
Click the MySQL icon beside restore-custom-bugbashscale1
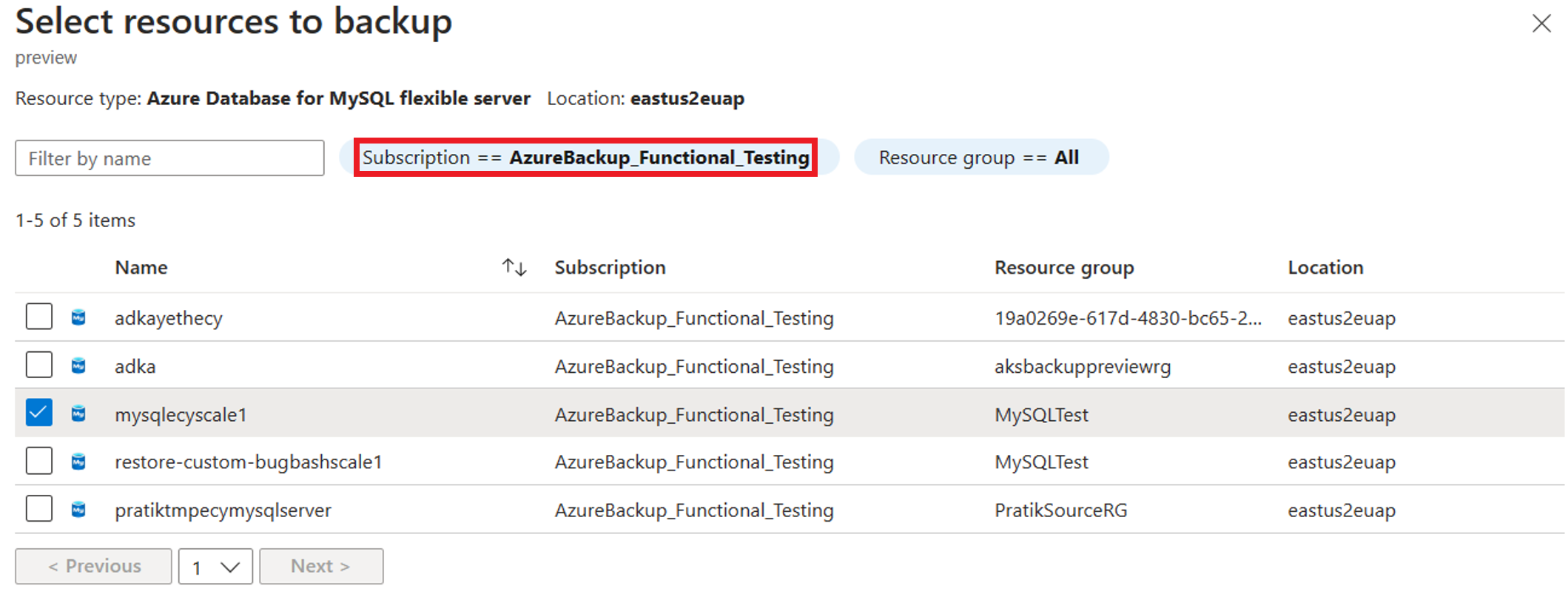pos(78,462)
